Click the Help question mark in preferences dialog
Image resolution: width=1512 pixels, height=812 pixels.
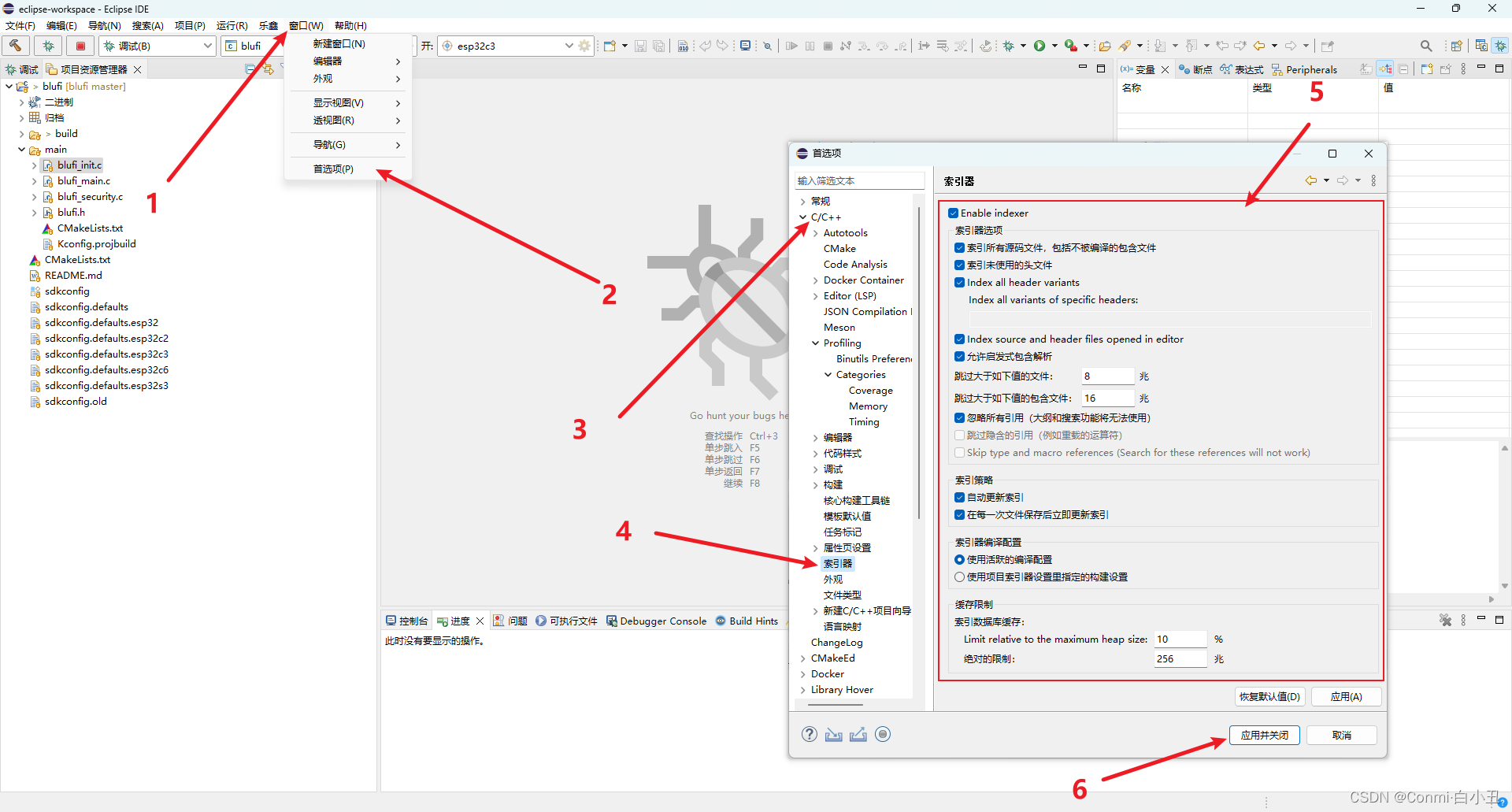[x=809, y=734]
